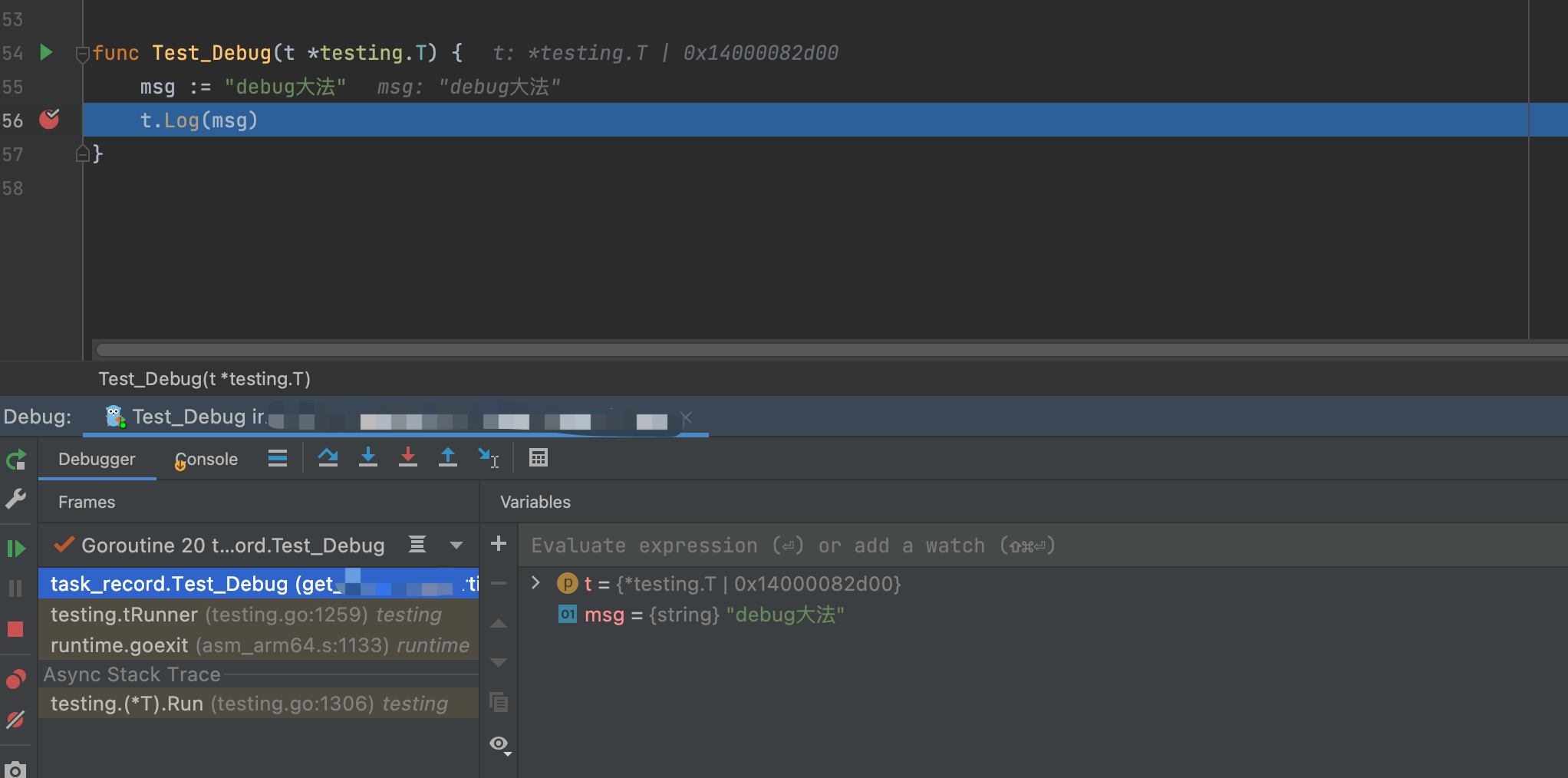
Task: Toggle the breakpoint on line 56
Action: point(49,119)
